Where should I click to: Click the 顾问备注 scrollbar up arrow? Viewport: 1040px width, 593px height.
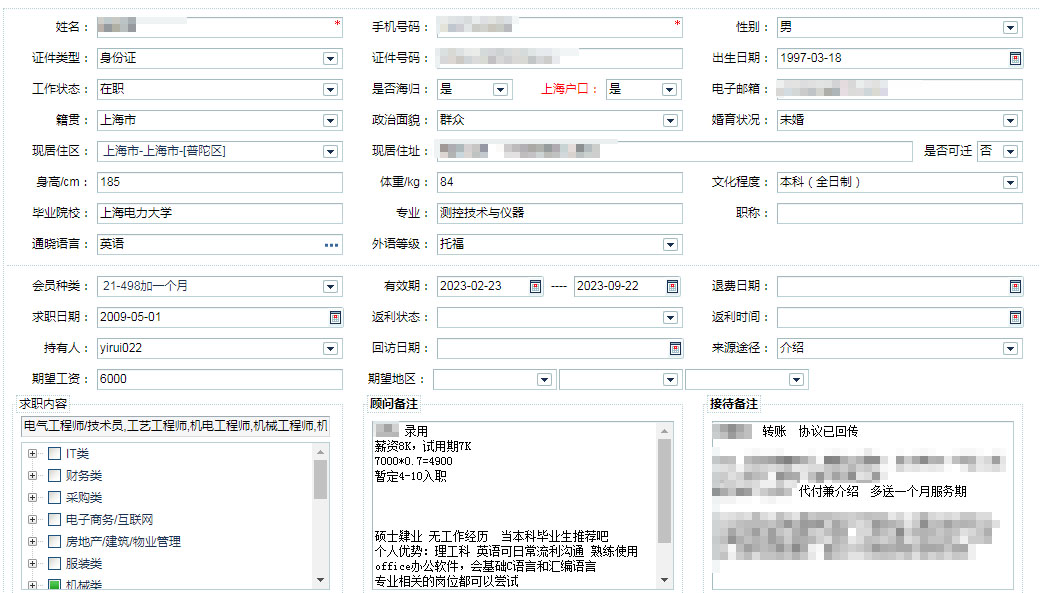pyautogui.click(x=665, y=430)
